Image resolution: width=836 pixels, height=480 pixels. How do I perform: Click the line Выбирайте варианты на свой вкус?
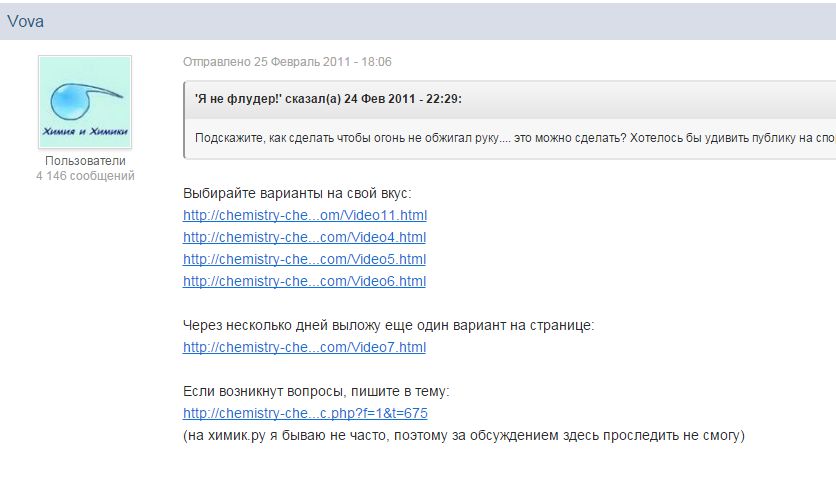(x=297, y=193)
